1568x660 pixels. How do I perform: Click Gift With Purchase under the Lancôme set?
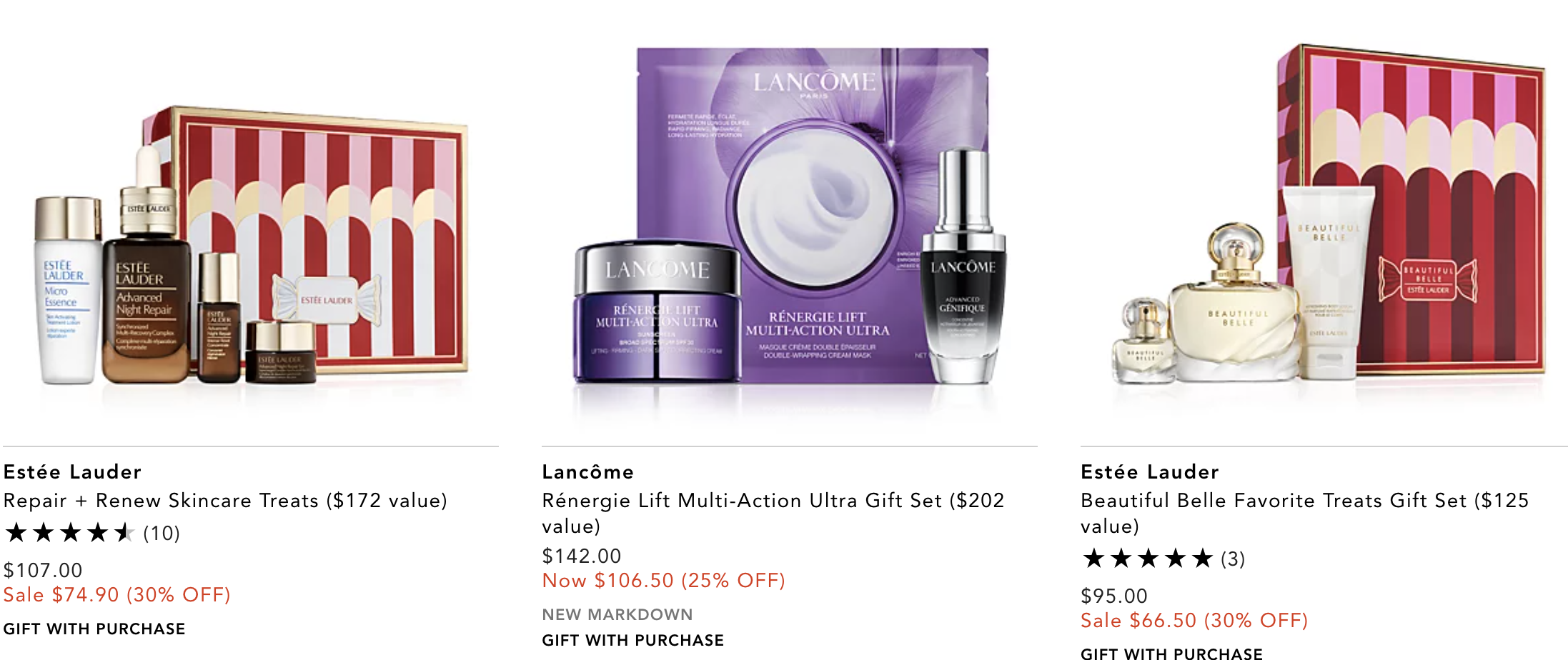click(x=633, y=641)
